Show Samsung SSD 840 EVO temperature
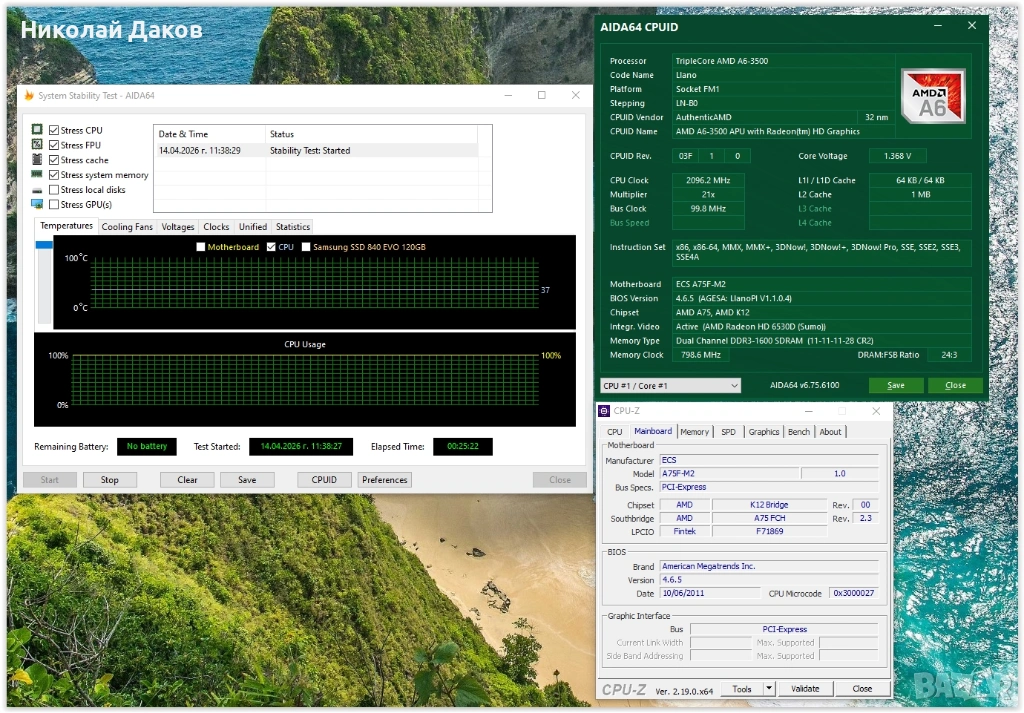Viewport: 1024px width, 713px height. 306,247
